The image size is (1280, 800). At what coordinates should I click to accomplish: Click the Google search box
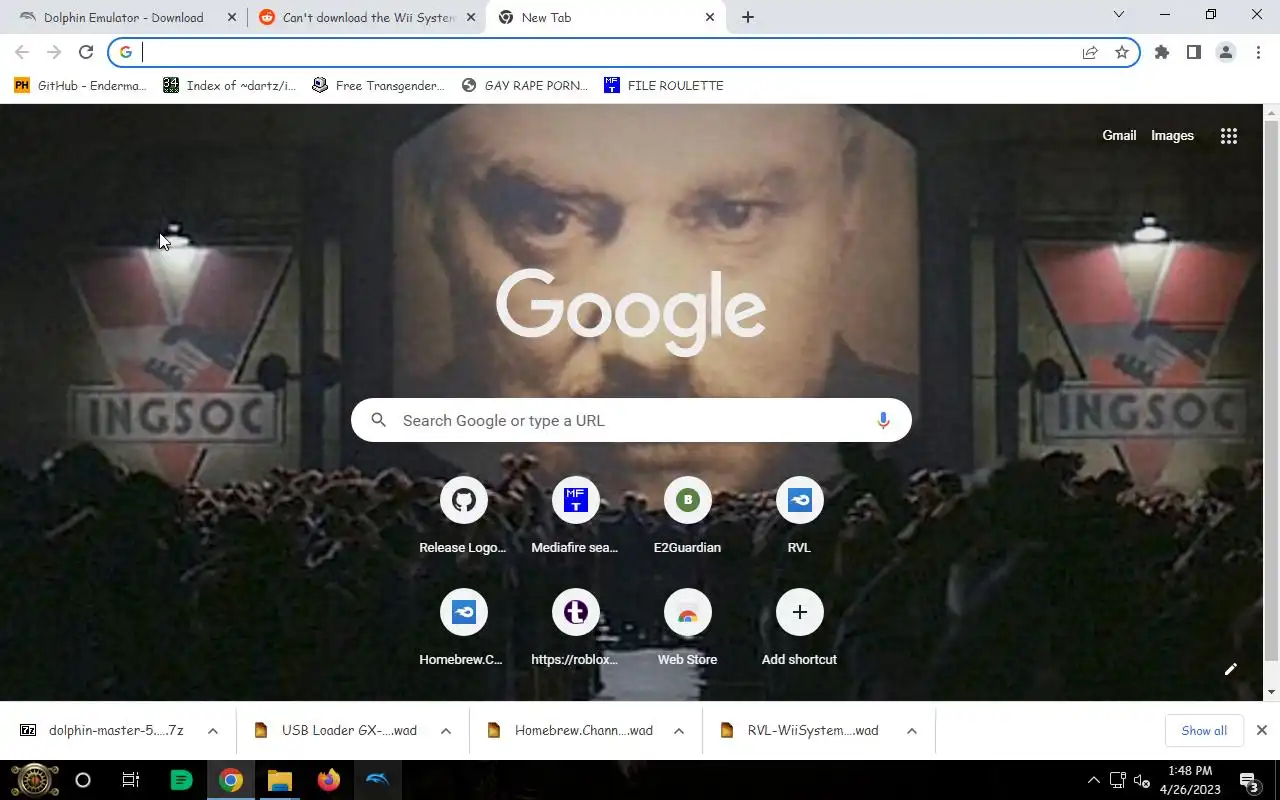click(631, 421)
